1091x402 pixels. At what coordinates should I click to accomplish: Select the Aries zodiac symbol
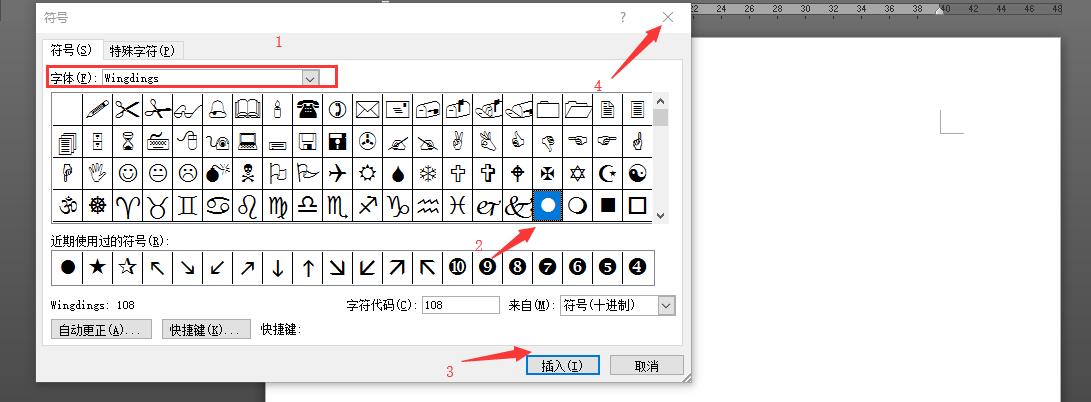[x=127, y=206]
